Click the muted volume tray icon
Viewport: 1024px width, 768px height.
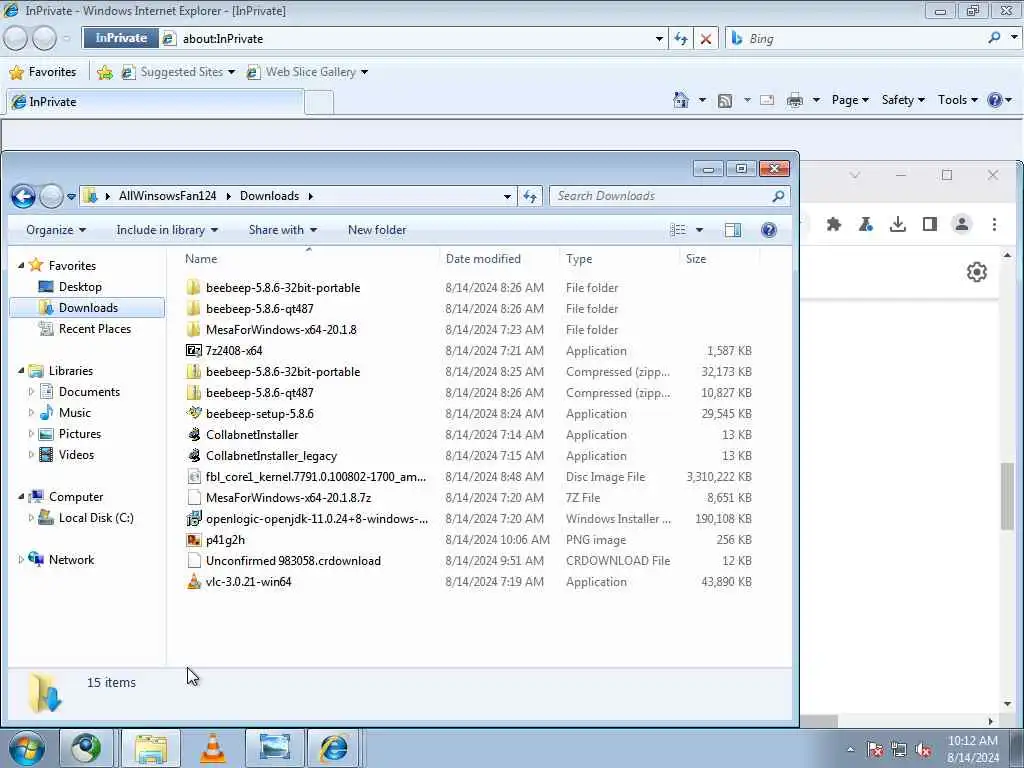[x=923, y=750]
